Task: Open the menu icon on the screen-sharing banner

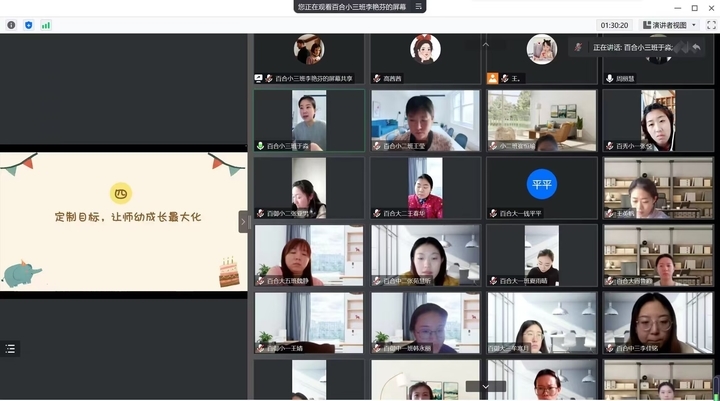Action: [x=418, y=6]
